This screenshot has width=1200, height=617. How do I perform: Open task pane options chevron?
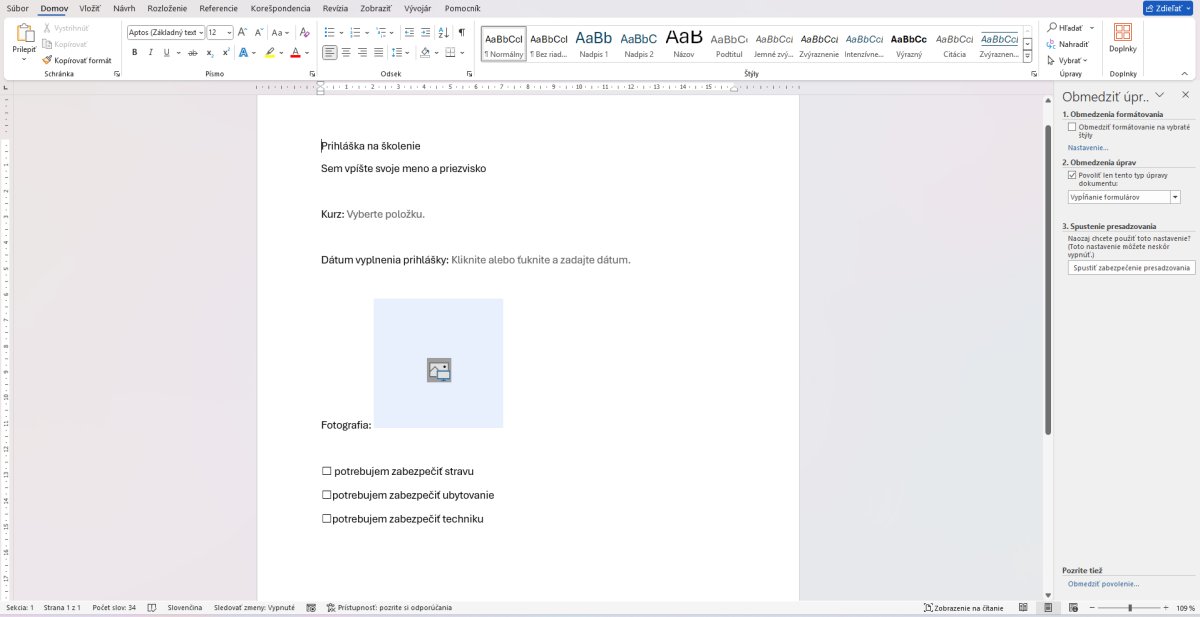1159,95
